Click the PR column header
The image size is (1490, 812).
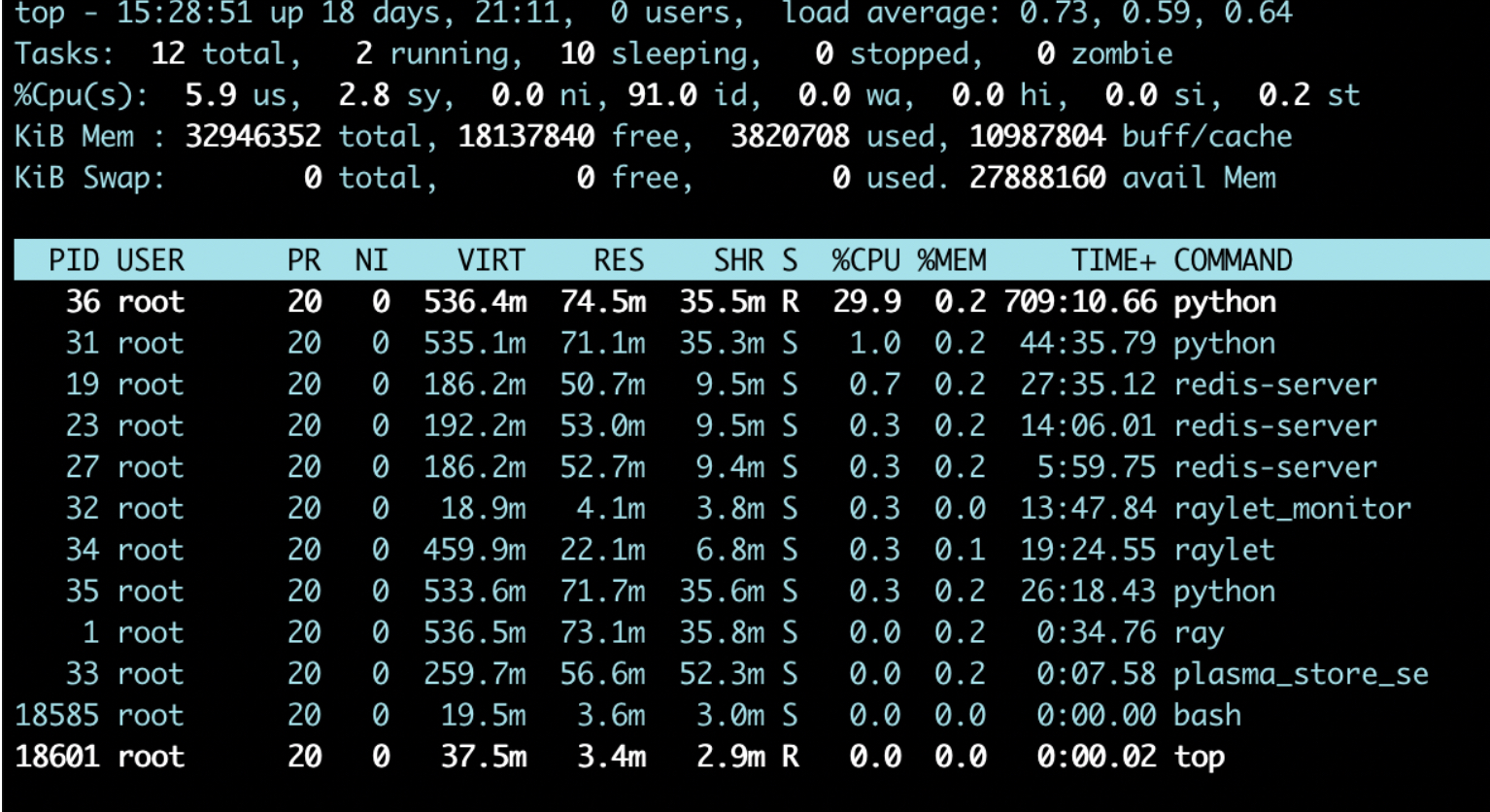tap(304, 260)
